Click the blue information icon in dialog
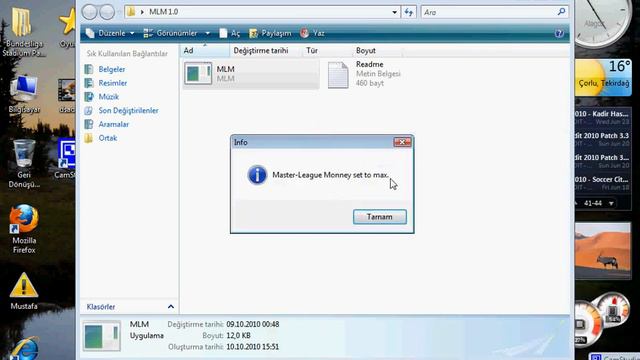This screenshot has width=640, height=360. pos(257,175)
